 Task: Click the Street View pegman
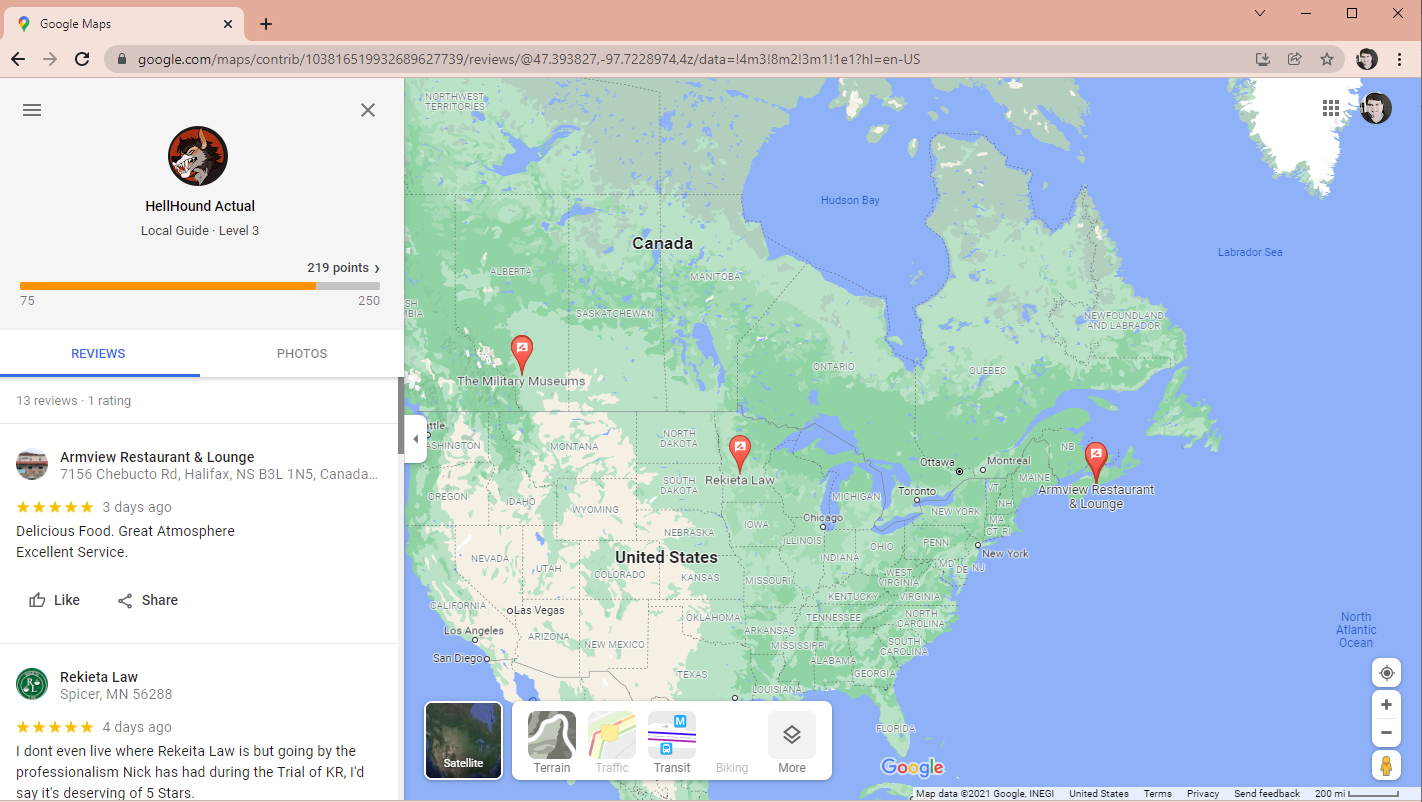1386,766
